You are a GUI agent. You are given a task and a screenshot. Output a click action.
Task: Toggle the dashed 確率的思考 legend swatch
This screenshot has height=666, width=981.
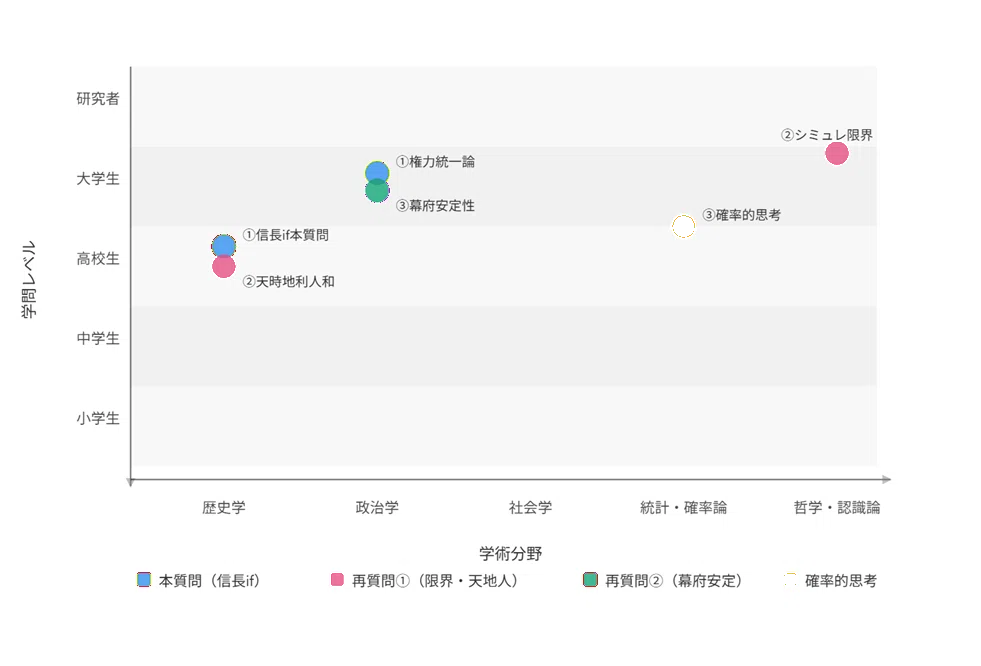[790, 580]
